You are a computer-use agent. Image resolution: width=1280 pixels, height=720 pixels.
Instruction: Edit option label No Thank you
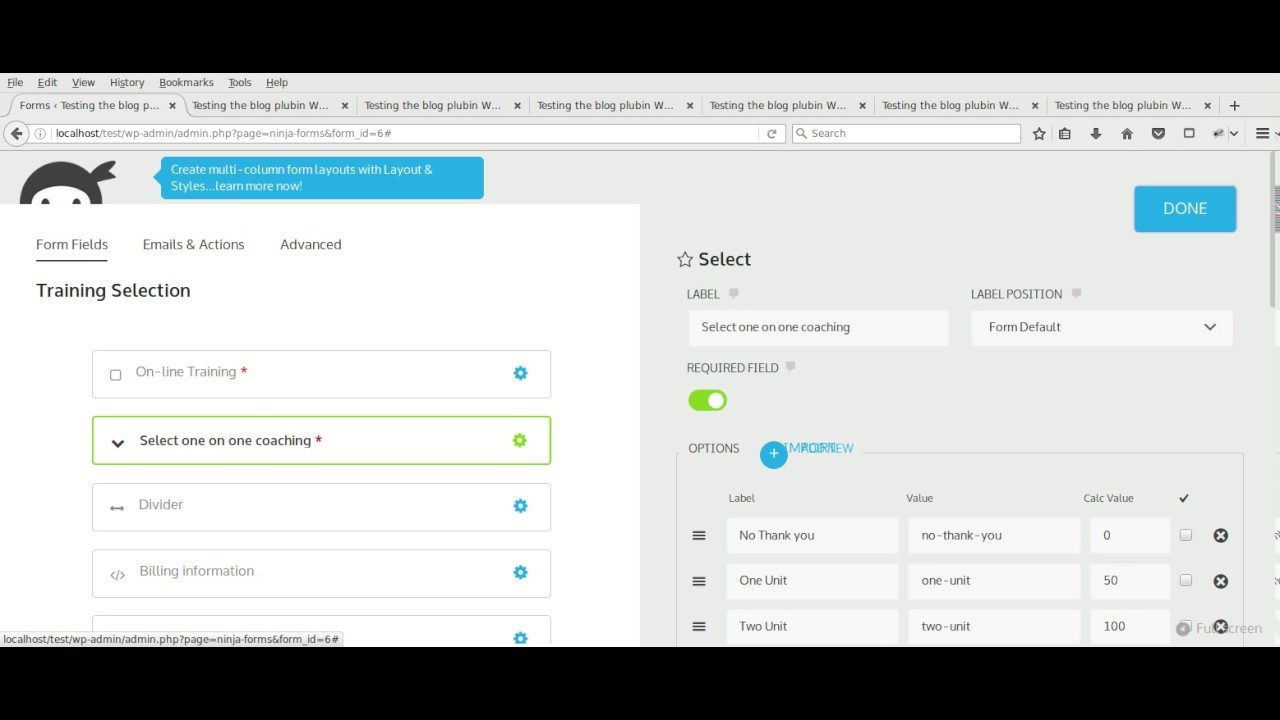(812, 536)
